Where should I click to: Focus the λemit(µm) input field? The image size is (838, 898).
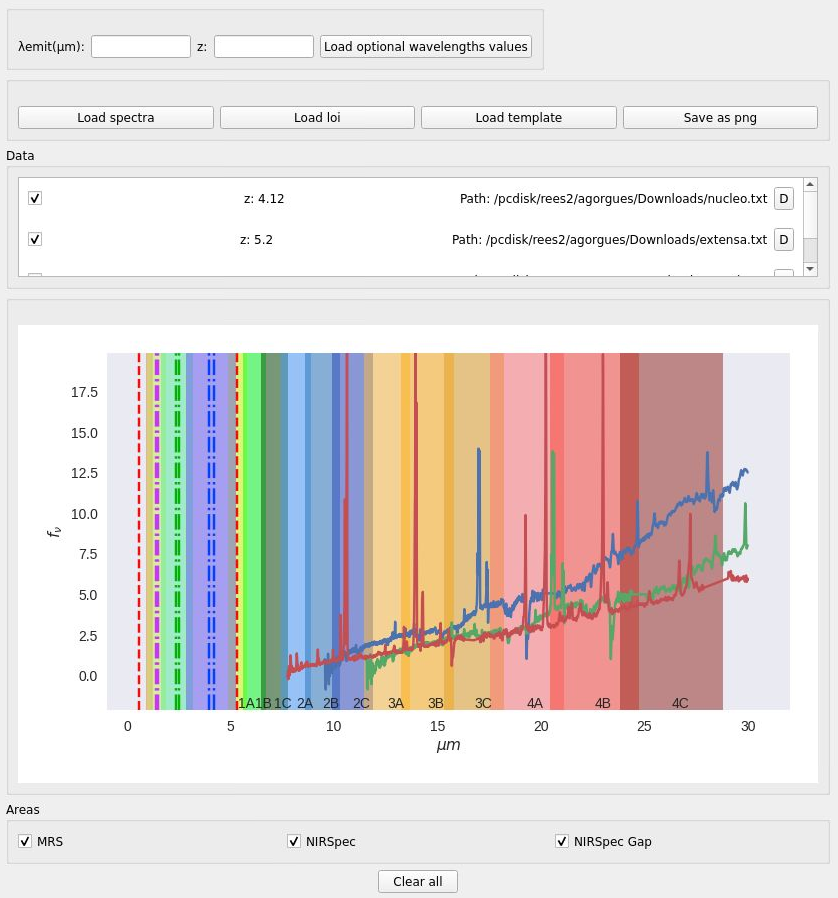(x=141, y=46)
